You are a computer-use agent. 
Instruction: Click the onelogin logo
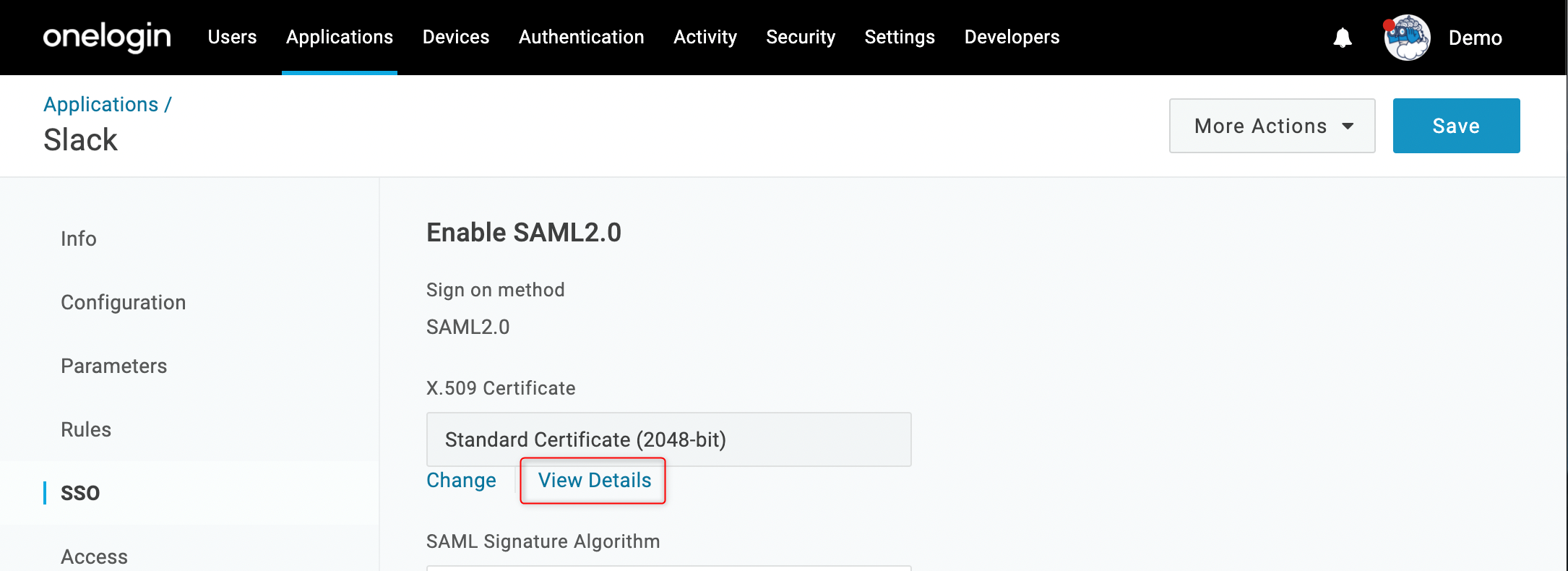pos(107,37)
